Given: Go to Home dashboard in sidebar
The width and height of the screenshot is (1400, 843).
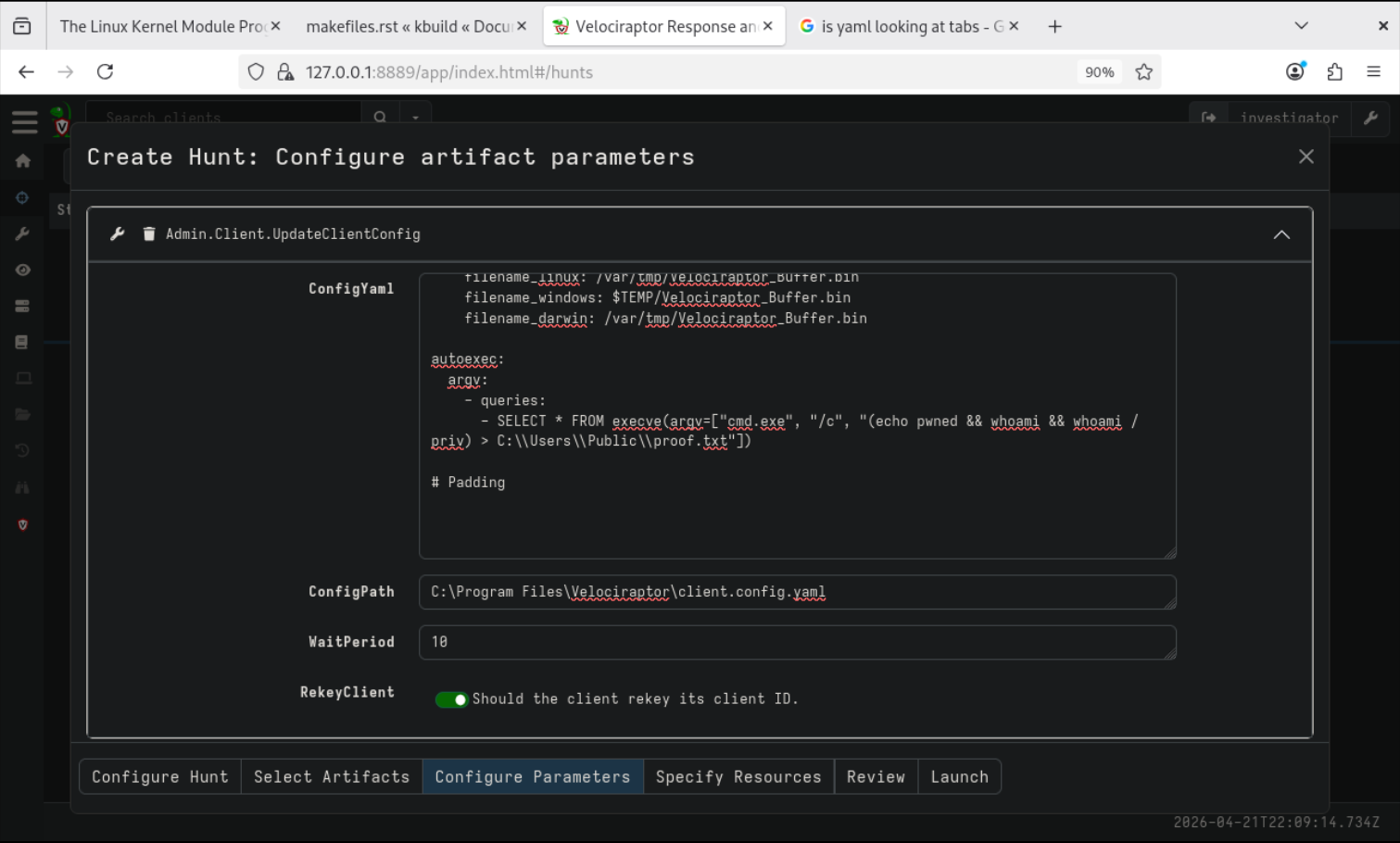Looking at the screenshot, I should click(x=23, y=161).
